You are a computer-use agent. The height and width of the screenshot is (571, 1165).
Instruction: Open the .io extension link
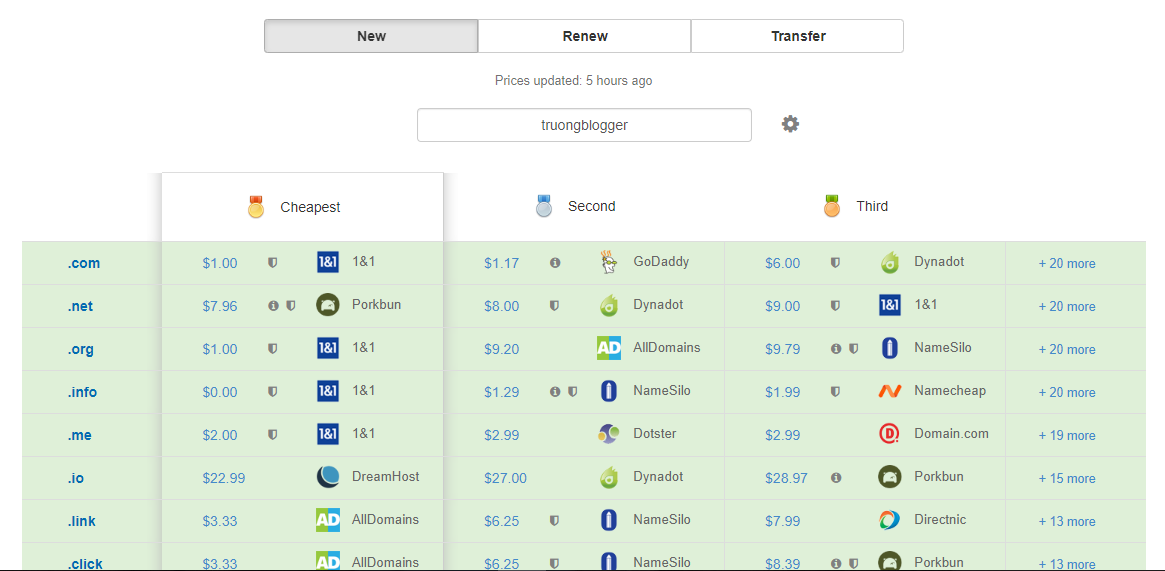tap(75, 479)
